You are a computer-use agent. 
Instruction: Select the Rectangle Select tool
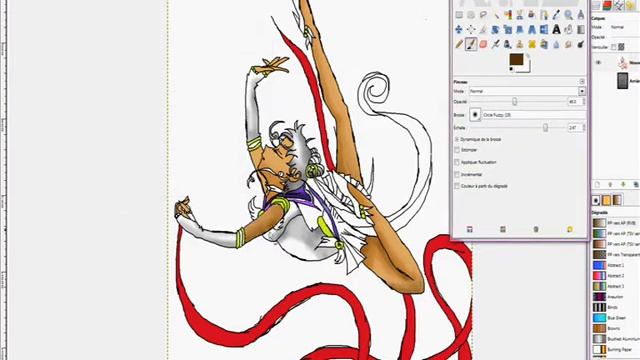459,15
